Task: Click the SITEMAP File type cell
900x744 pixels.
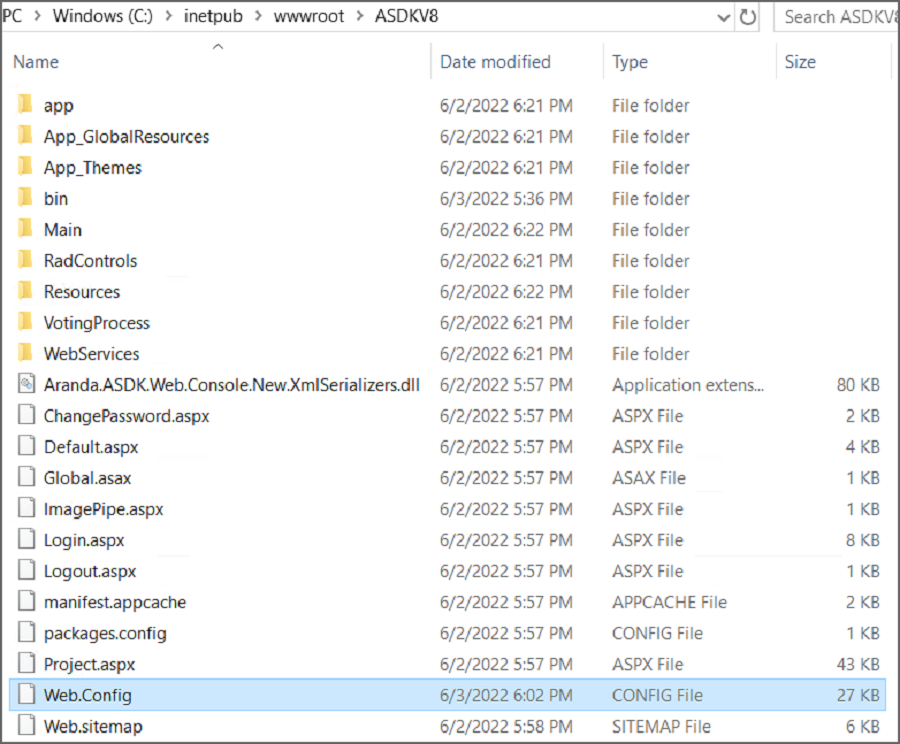Action: tap(661, 726)
